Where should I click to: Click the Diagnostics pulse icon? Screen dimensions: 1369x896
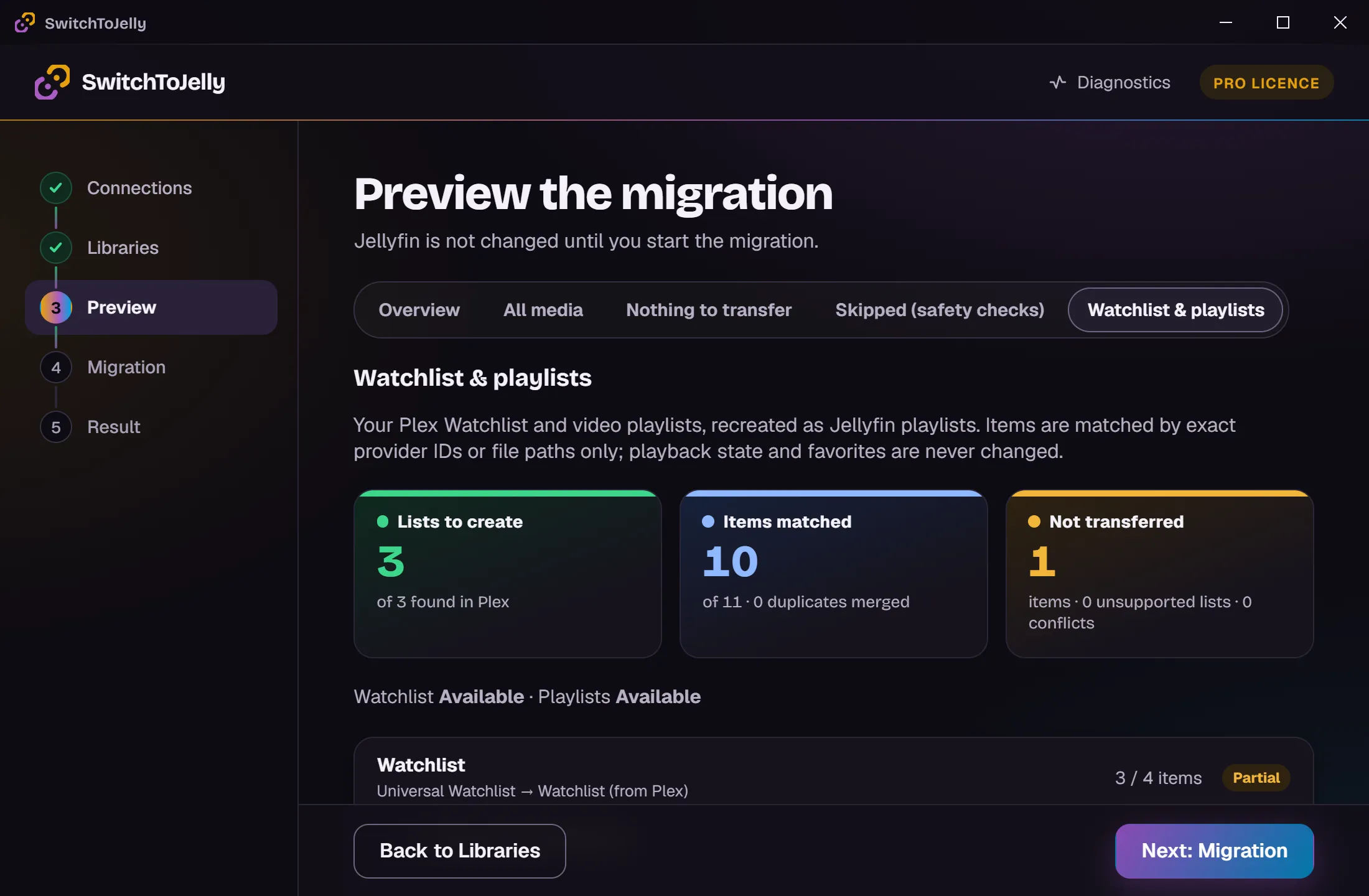point(1058,82)
